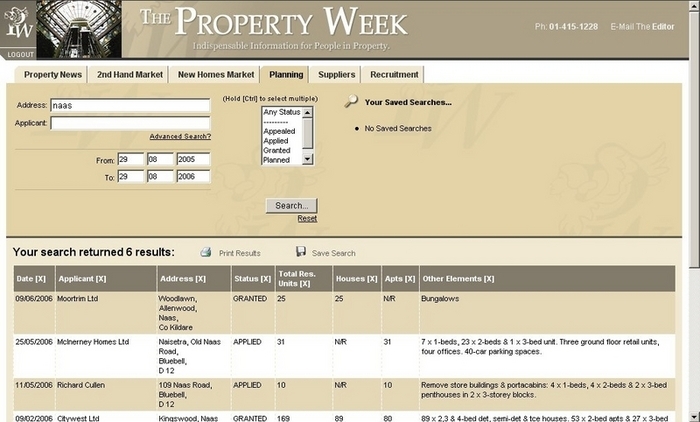Click the To day field
Image resolution: width=700 pixels, height=422 pixels.
click(x=131, y=176)
